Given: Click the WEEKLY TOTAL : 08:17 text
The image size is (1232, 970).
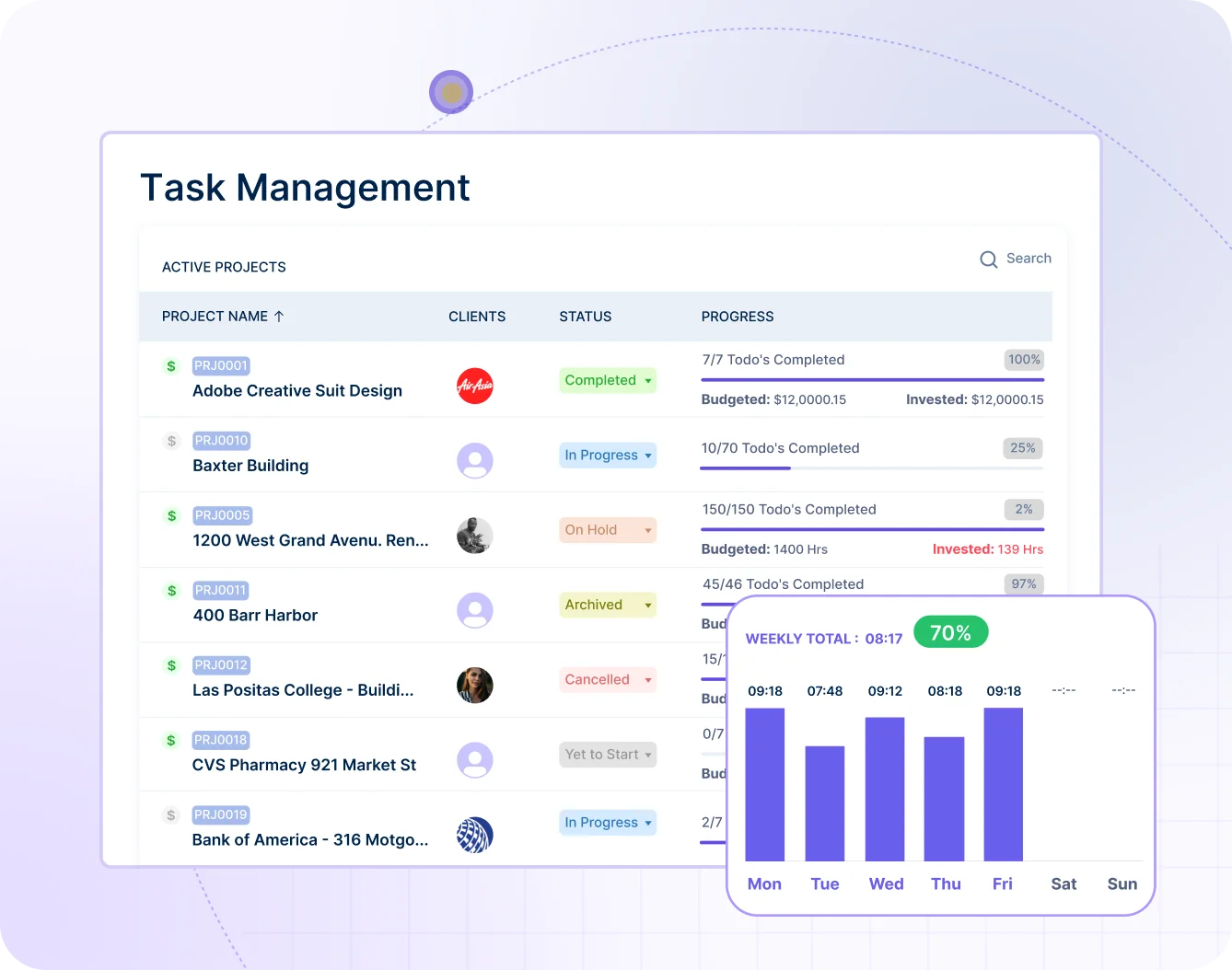Looking at the screenshot, I should (x=824, y=639).
